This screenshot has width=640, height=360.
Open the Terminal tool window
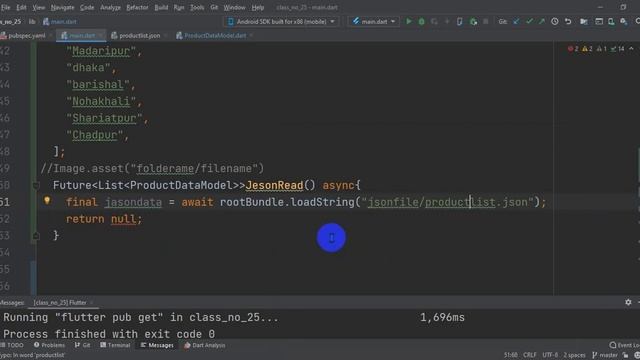click(115, 345)
